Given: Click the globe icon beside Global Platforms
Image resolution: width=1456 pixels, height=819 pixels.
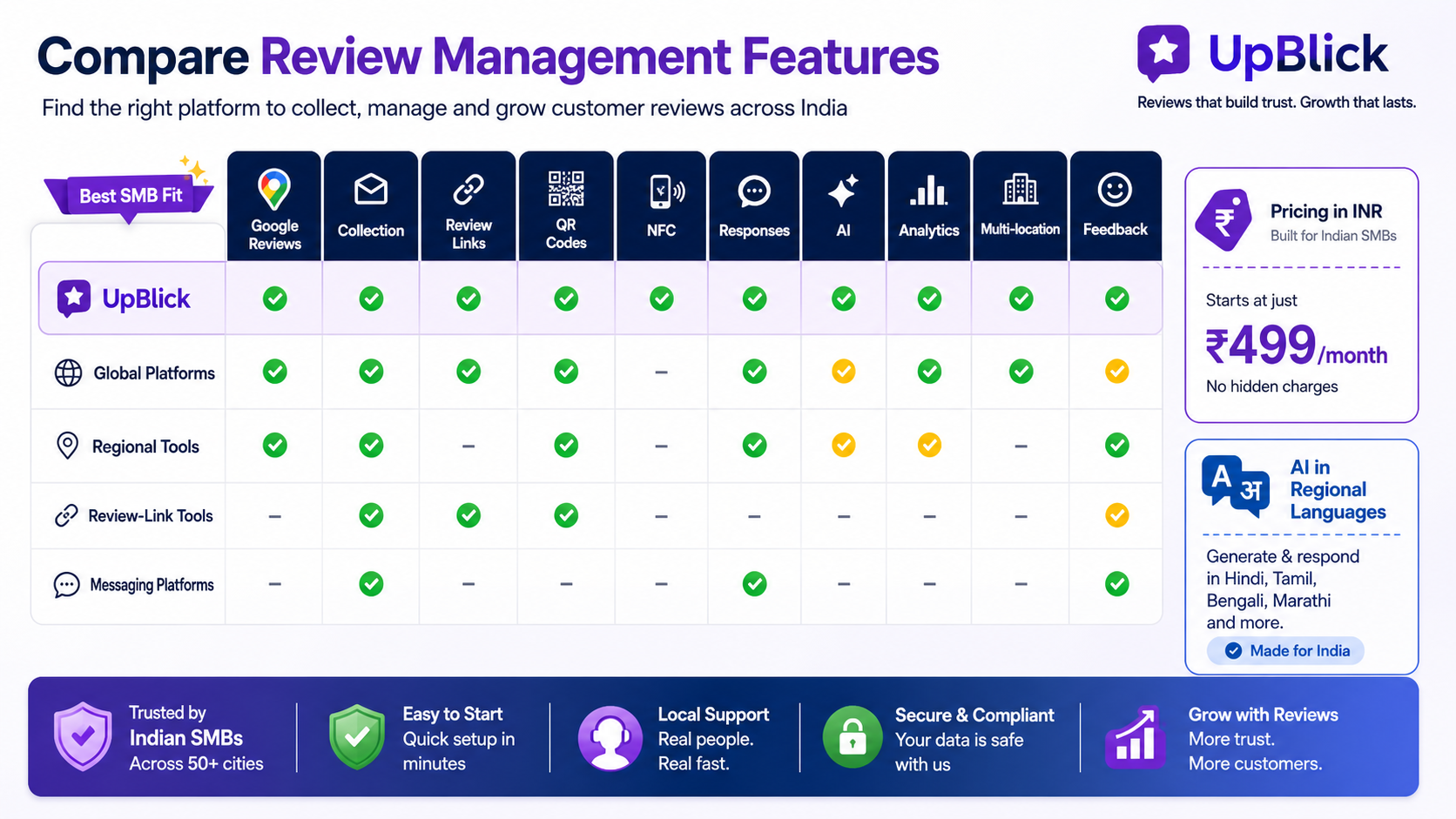Looking at the screenshot, I should tap(68, 373).
